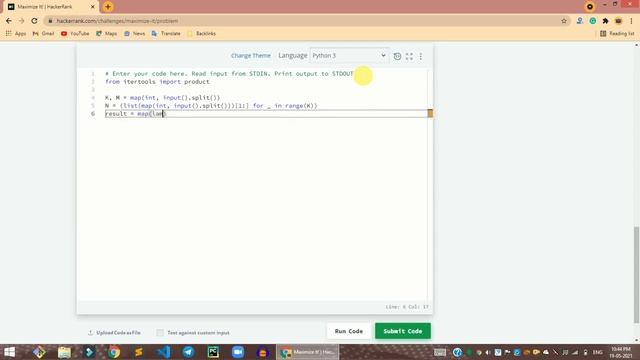Open the Chrome profile avatar
Viewport: 640px width, 360px height.
[x=618, y=21]
